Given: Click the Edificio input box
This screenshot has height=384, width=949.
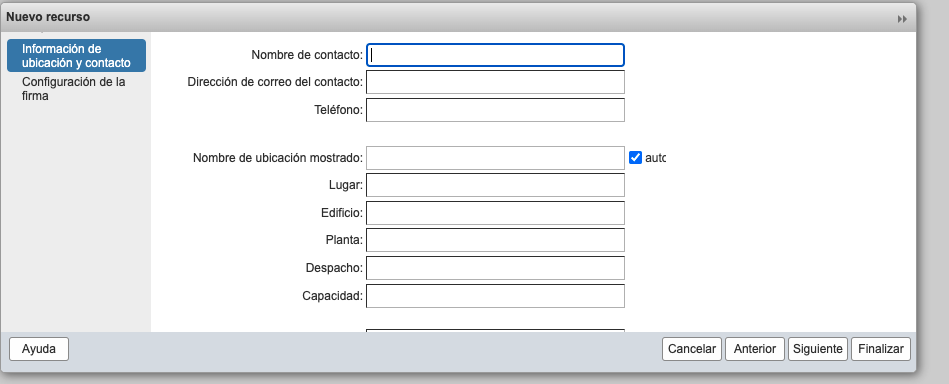Looking at the screenshot, I should (495, 213).
